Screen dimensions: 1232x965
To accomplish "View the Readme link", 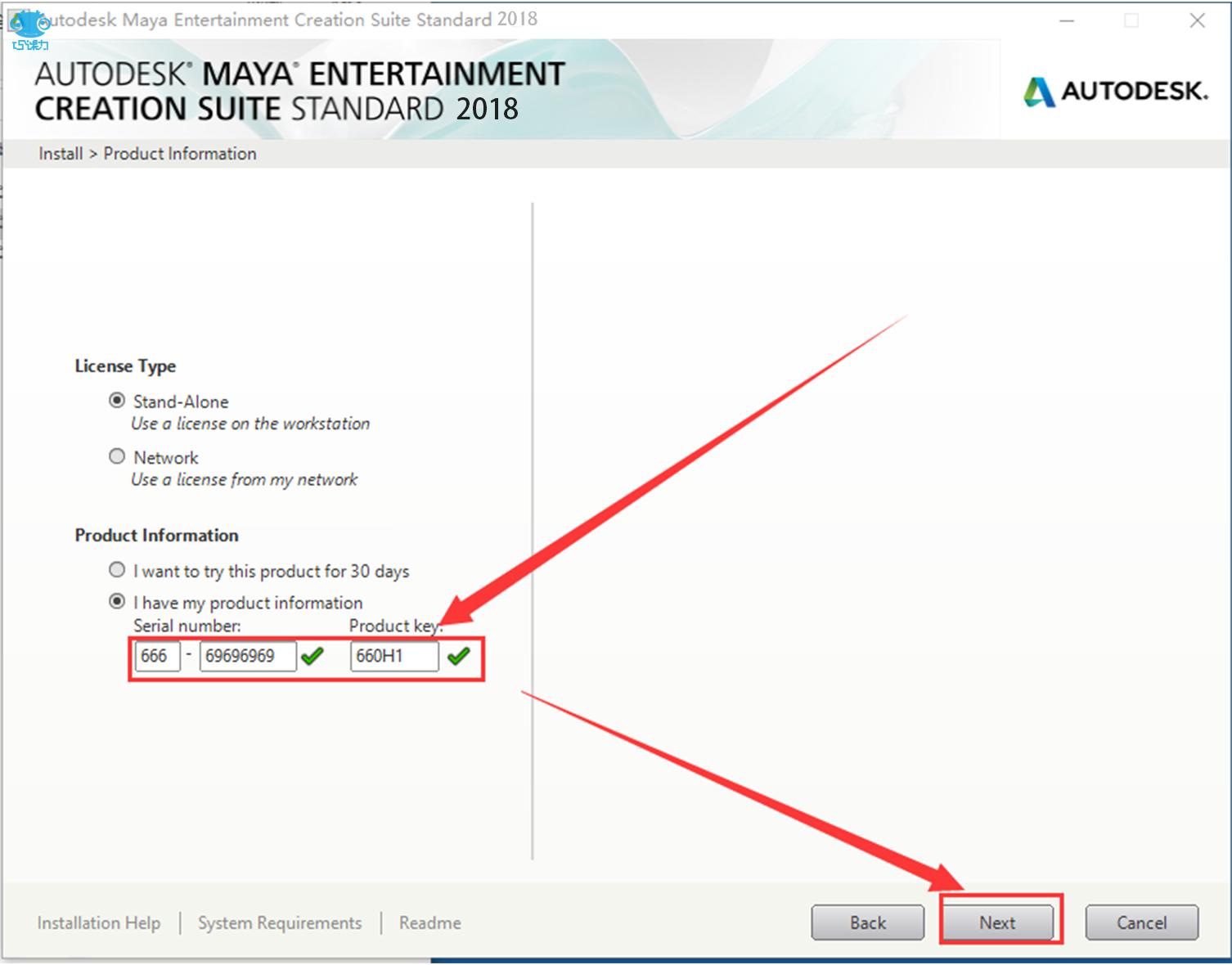I will 430,922.
